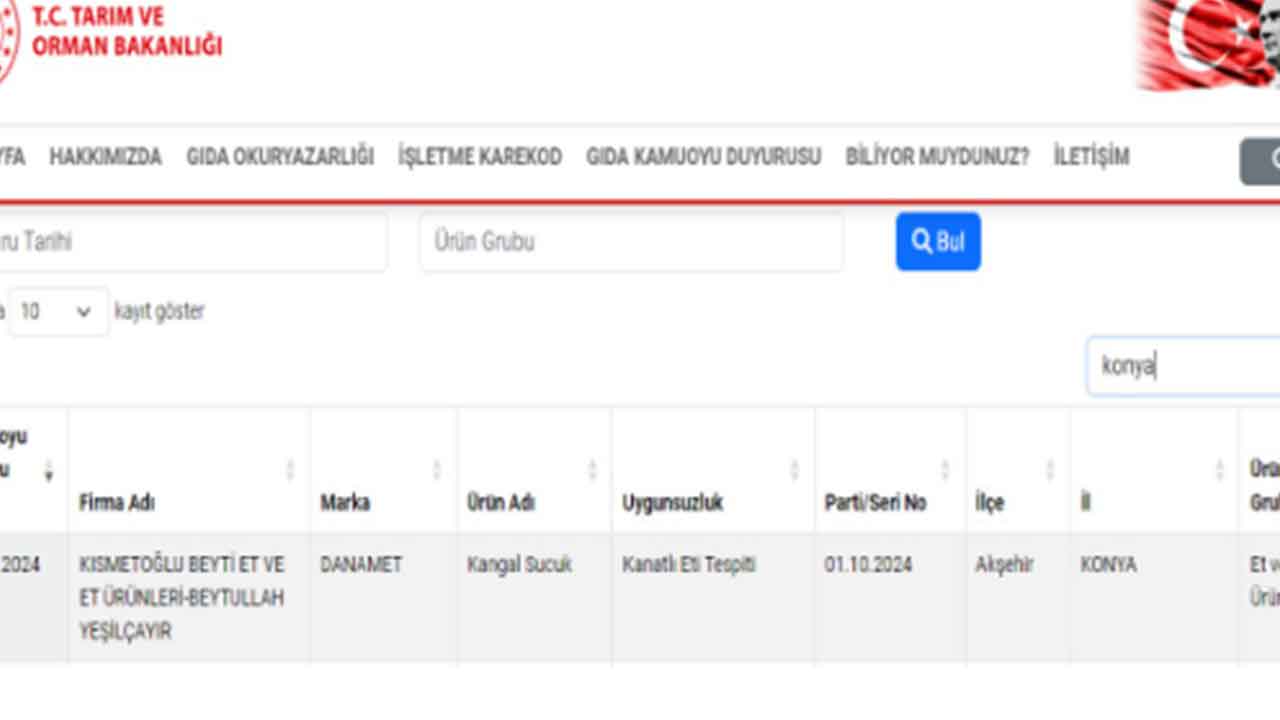Sort table by Ürün Adı column arrows
The height and width of the screenshot is (720, 1280).
pyautogui.click(x=592, y=469)
